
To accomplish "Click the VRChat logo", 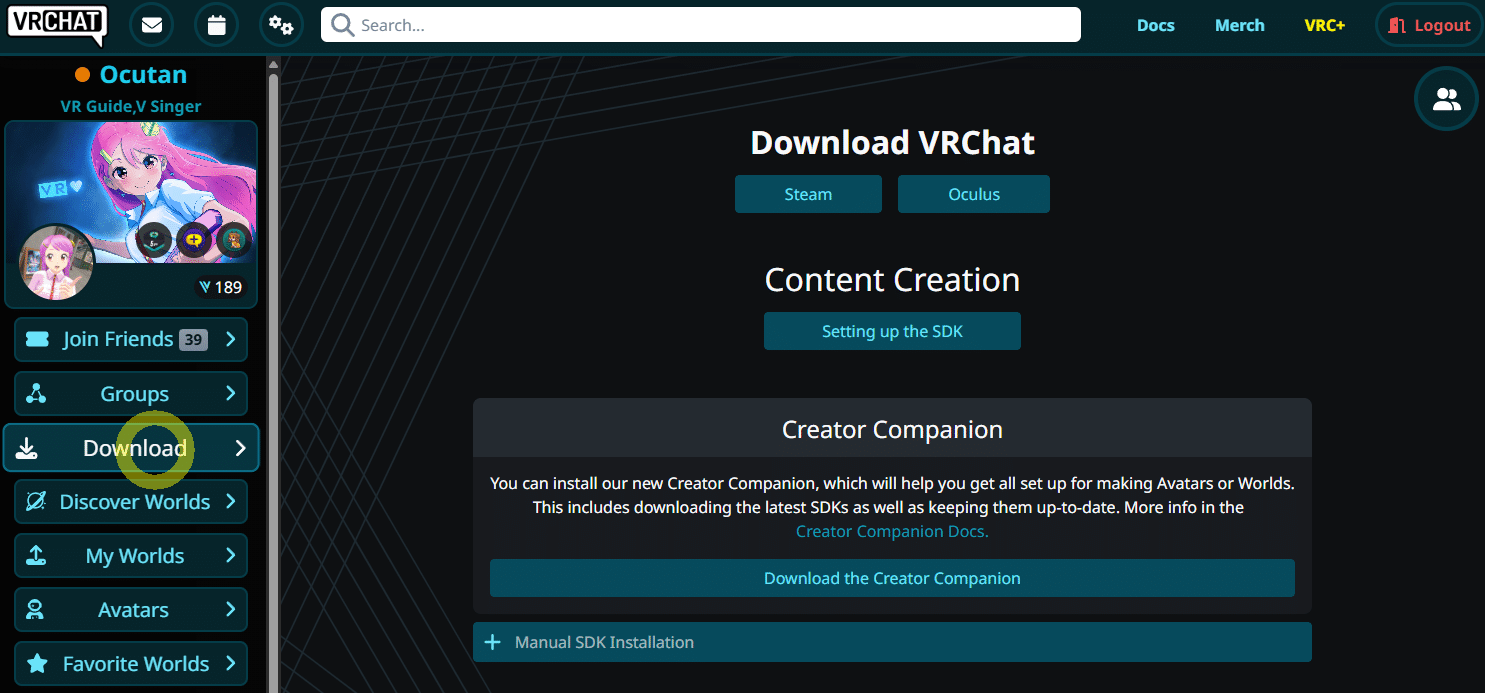I will click(x=57, y=25).
